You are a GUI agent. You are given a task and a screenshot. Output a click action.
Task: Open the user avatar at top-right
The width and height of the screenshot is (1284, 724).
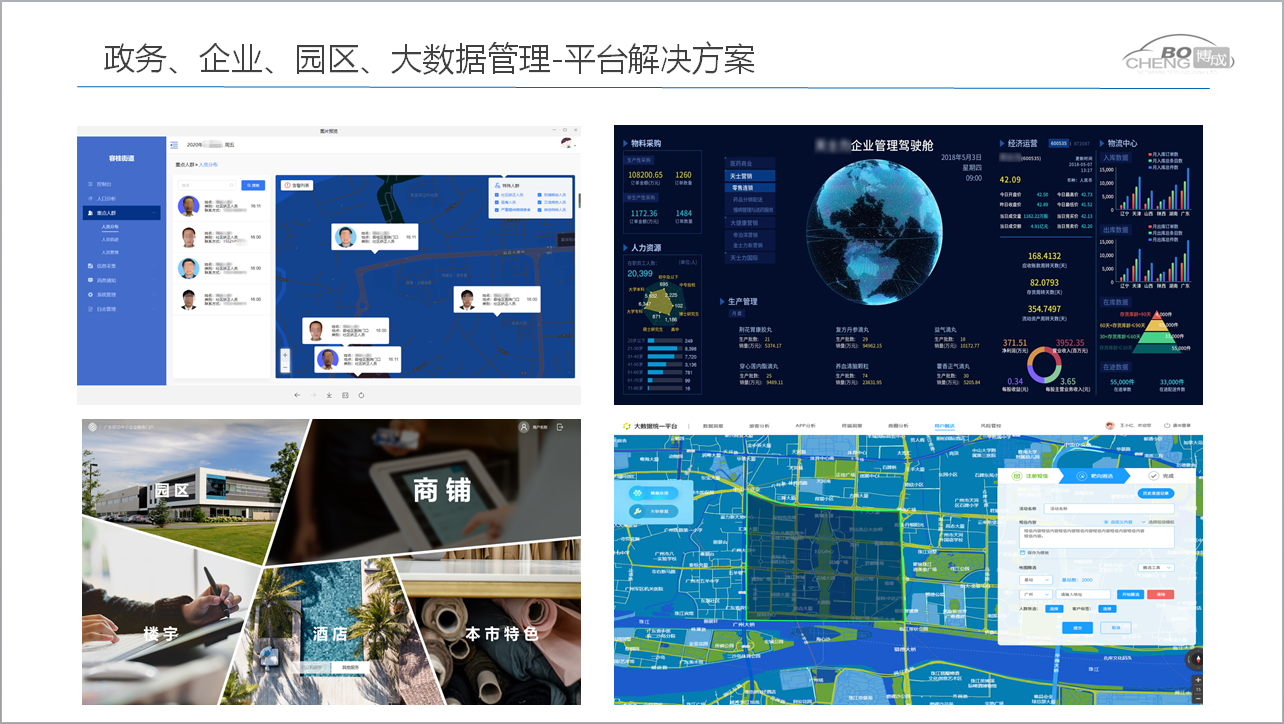[566, 144]
